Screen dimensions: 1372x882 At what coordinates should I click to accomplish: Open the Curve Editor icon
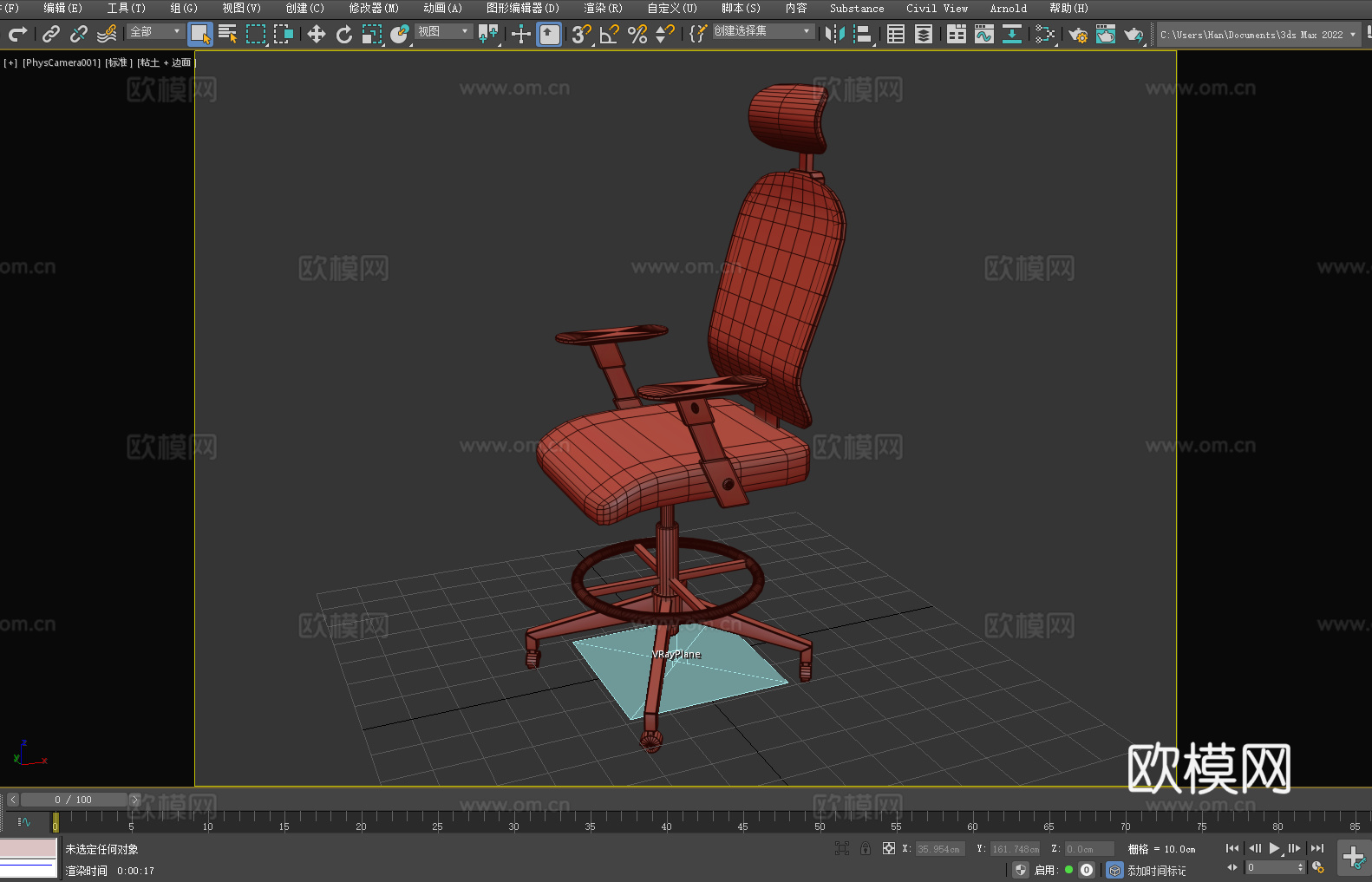pos(984,34)
